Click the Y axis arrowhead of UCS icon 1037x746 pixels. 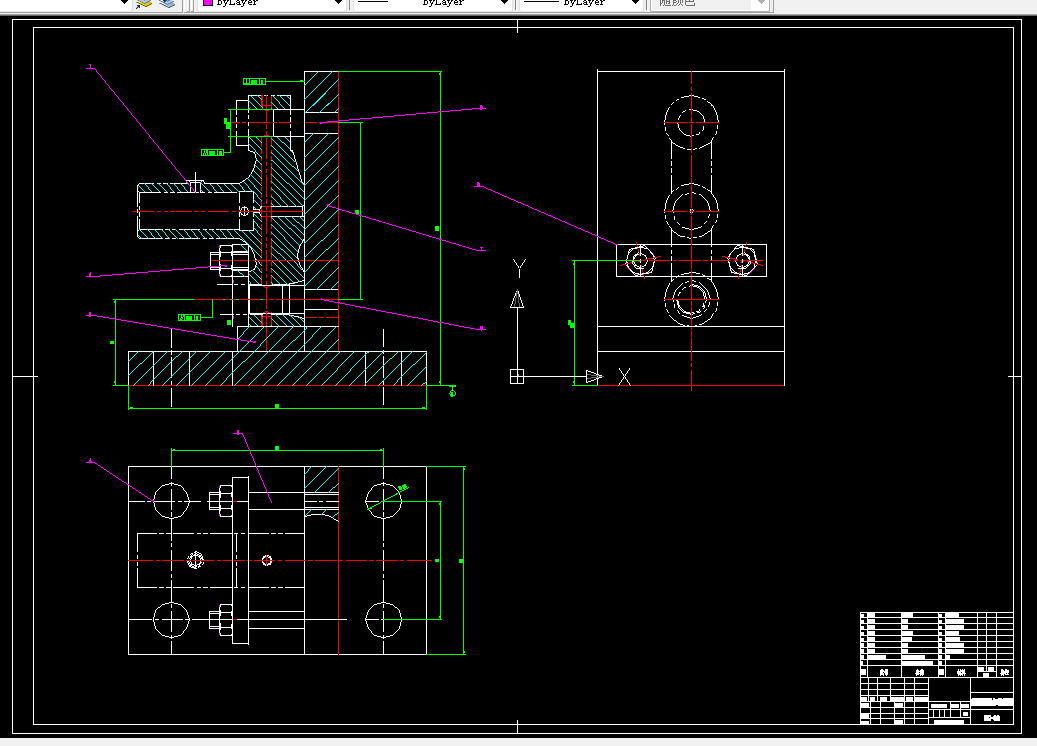517,300
